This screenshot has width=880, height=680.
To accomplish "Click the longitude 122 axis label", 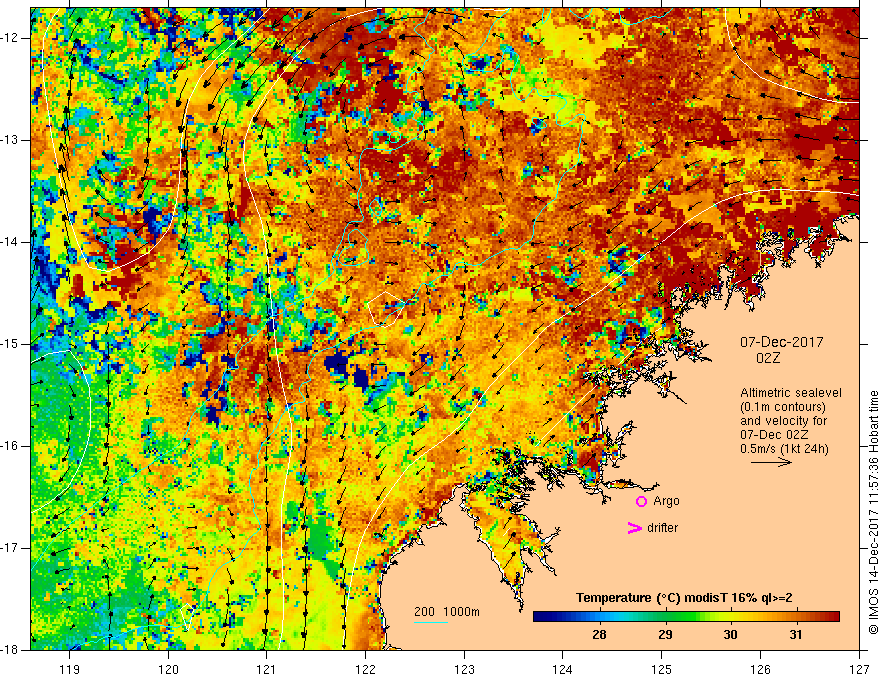I will 365,669.
